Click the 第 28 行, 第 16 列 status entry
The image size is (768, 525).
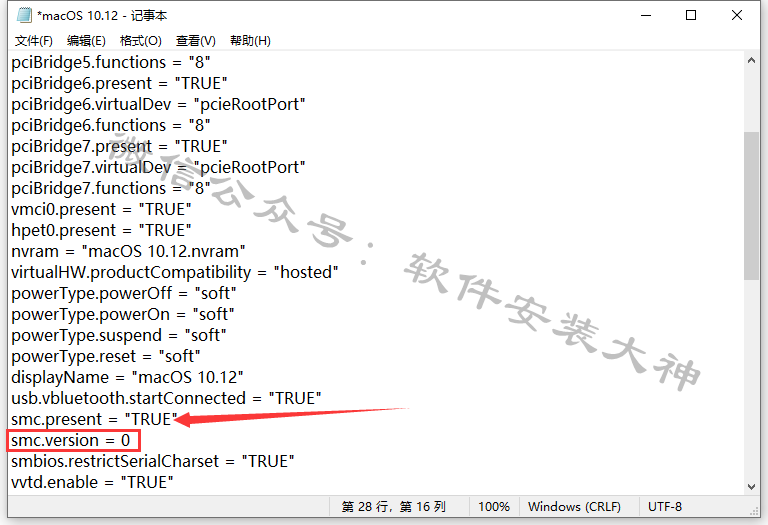click(393, 507)
